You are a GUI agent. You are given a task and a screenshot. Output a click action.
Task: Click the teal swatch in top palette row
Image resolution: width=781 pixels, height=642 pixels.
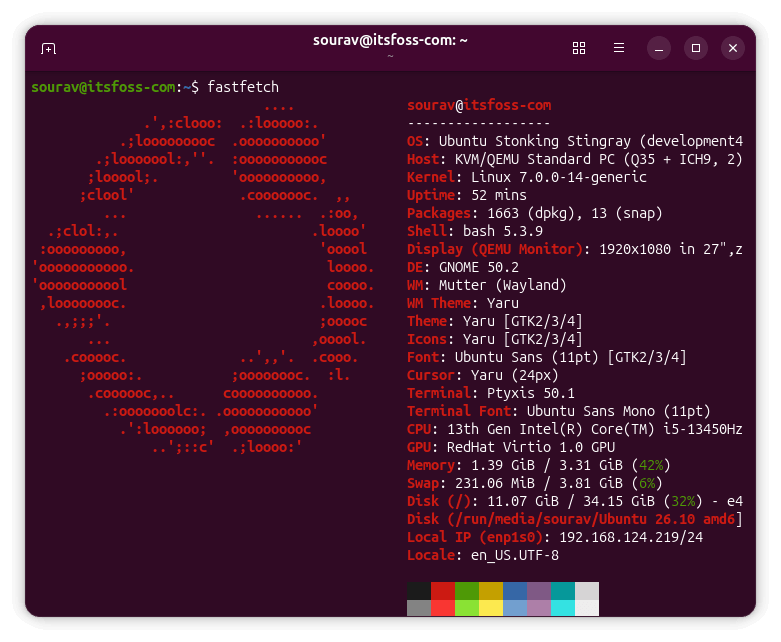point(563,591)
